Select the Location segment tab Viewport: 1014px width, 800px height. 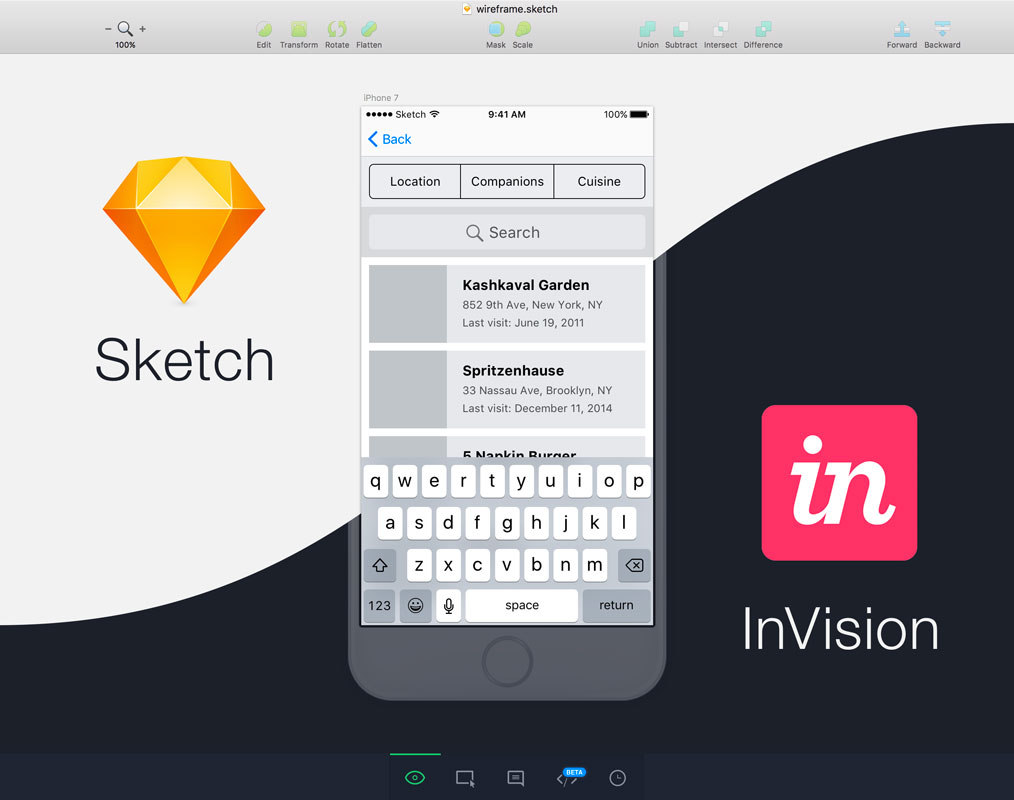pyautogui.click(x=415, y=181)
